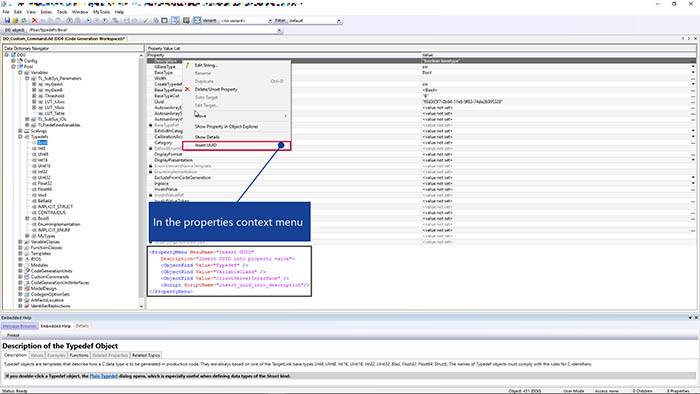Switch to the Message Browser tab
The image size is (700, 394).
click(19, 326)
